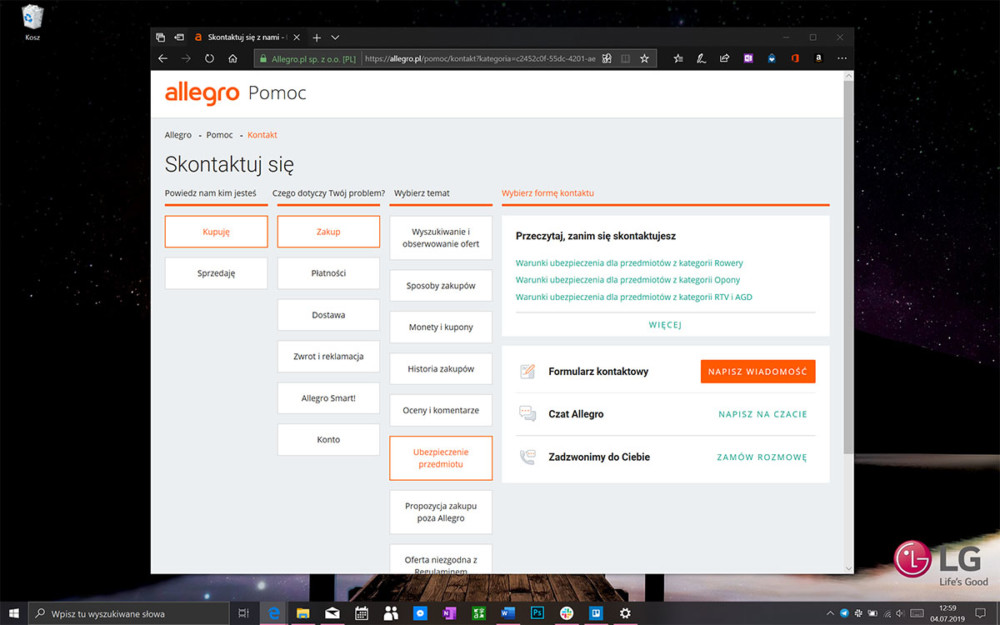This screenshot has width=1000, height=625.
Task: Set aside the open tabs
Action: pos(179,38)
